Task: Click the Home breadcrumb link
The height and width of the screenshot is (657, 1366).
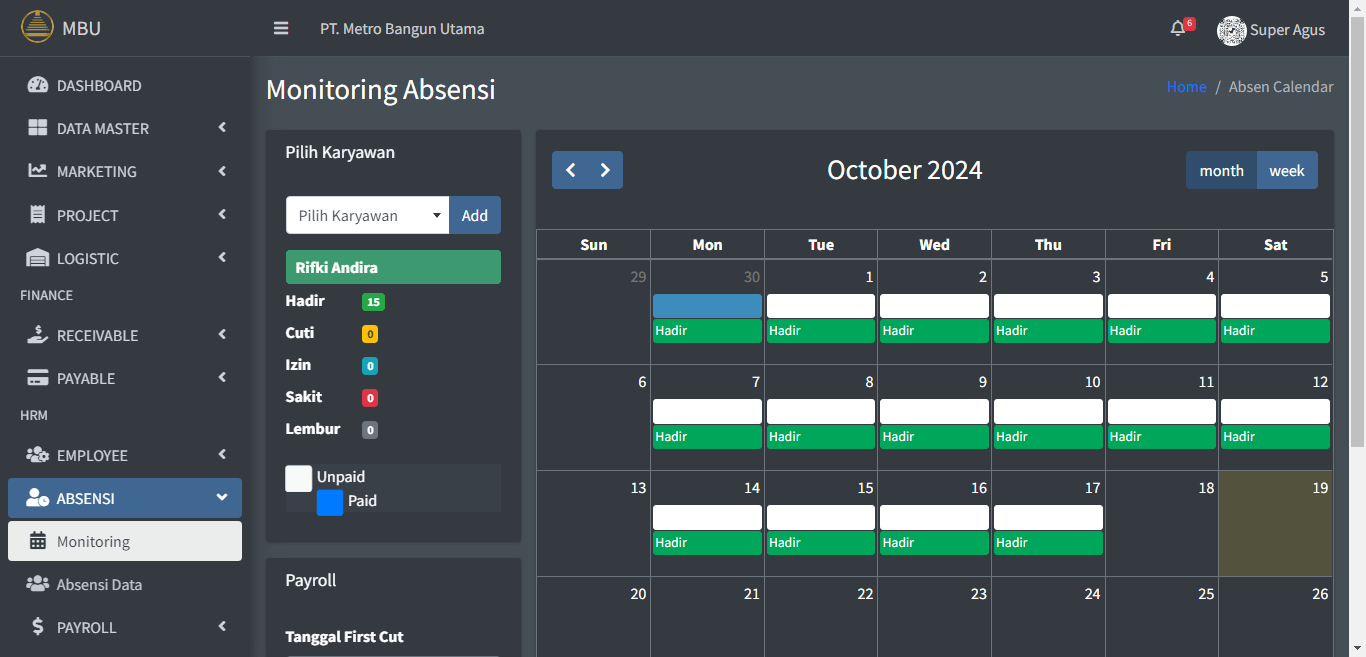Action: click(x=1186, y=87)
